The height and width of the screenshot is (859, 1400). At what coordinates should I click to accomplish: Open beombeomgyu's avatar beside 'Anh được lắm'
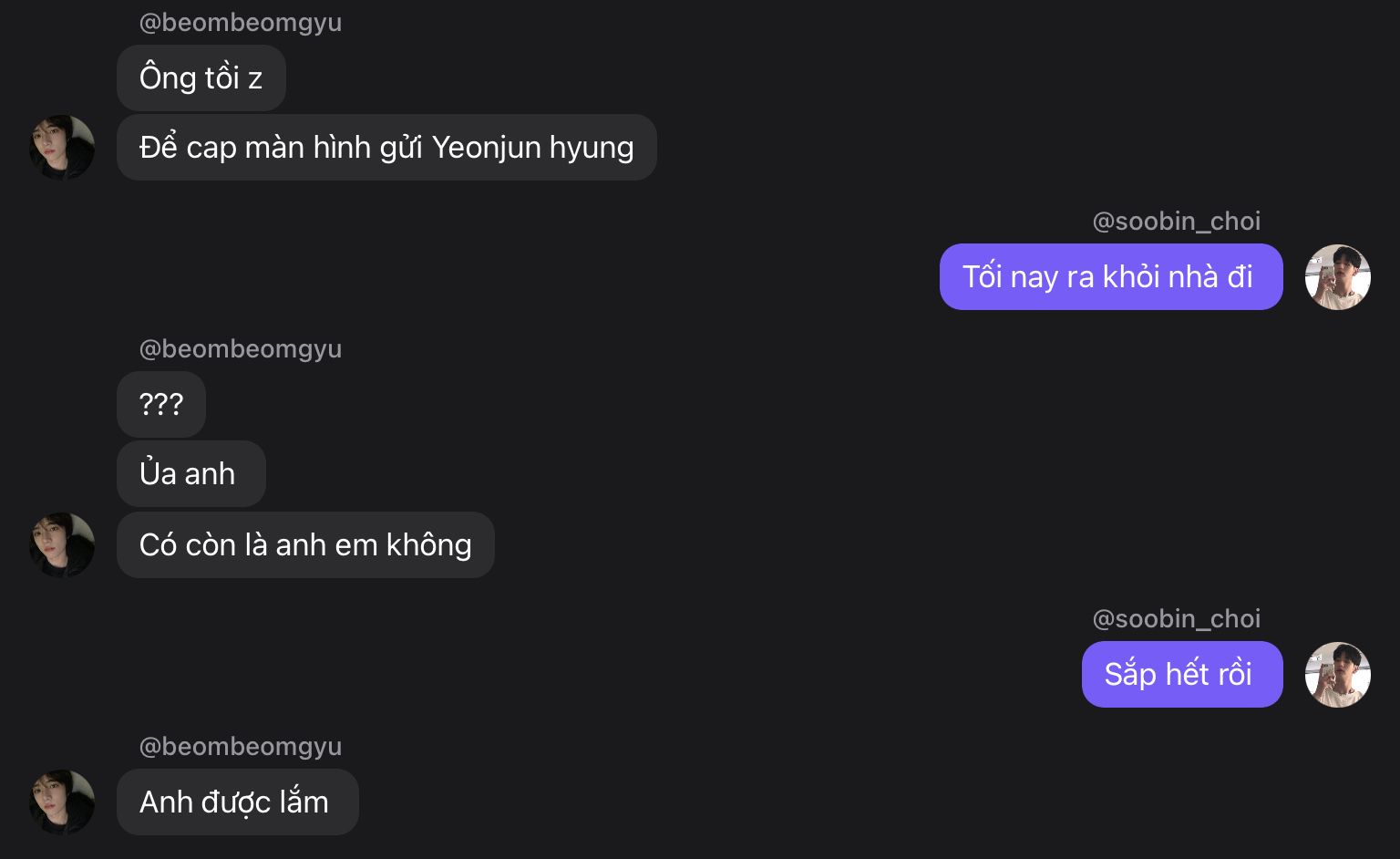click(62, 802)
